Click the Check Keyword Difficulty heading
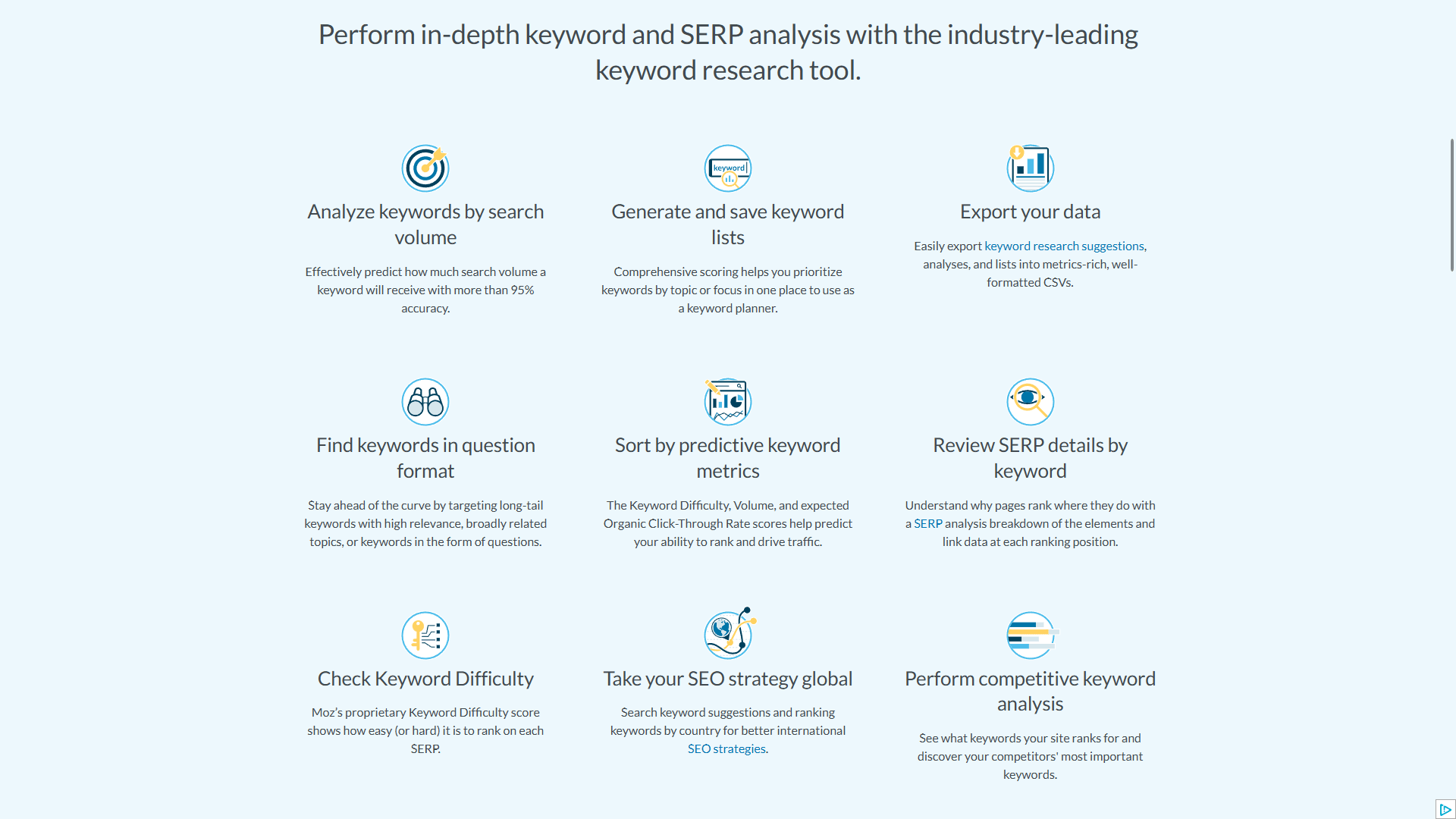1456x819 pixels. (x=425, y=679)
